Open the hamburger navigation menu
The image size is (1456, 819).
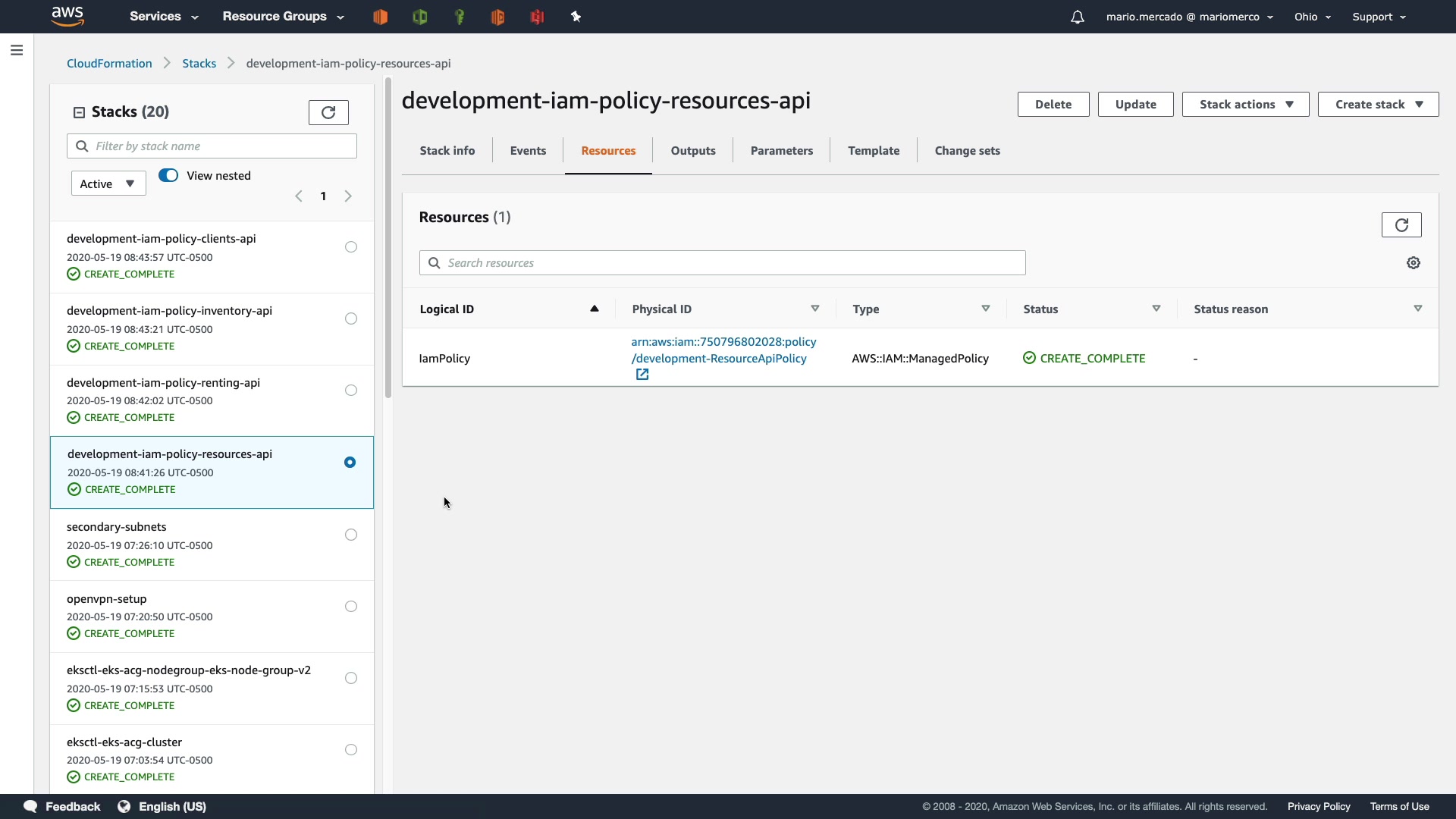click(17, 51)
